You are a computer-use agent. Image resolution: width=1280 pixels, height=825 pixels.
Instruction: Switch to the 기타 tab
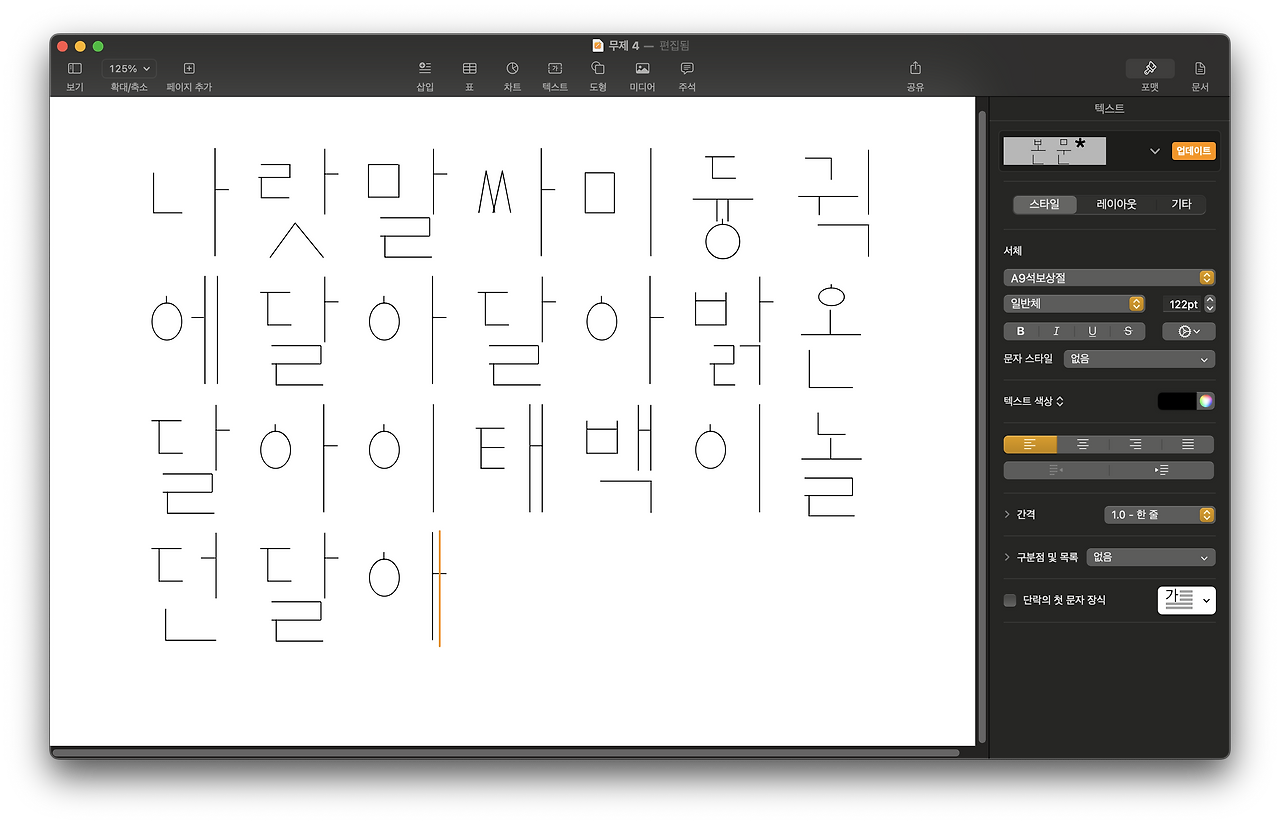point(1180,204)
